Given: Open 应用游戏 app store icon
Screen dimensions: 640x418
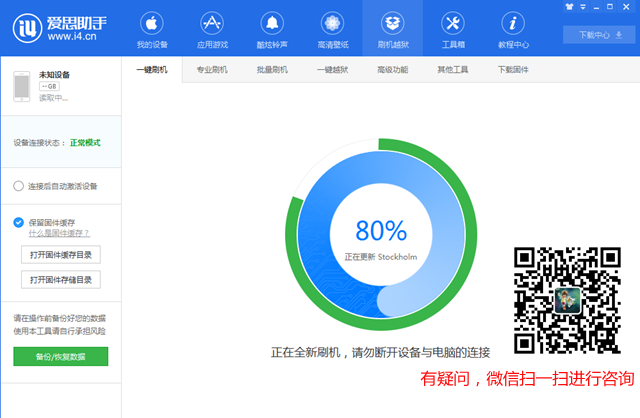Looking at the screenshot, I should click(211, 23).
